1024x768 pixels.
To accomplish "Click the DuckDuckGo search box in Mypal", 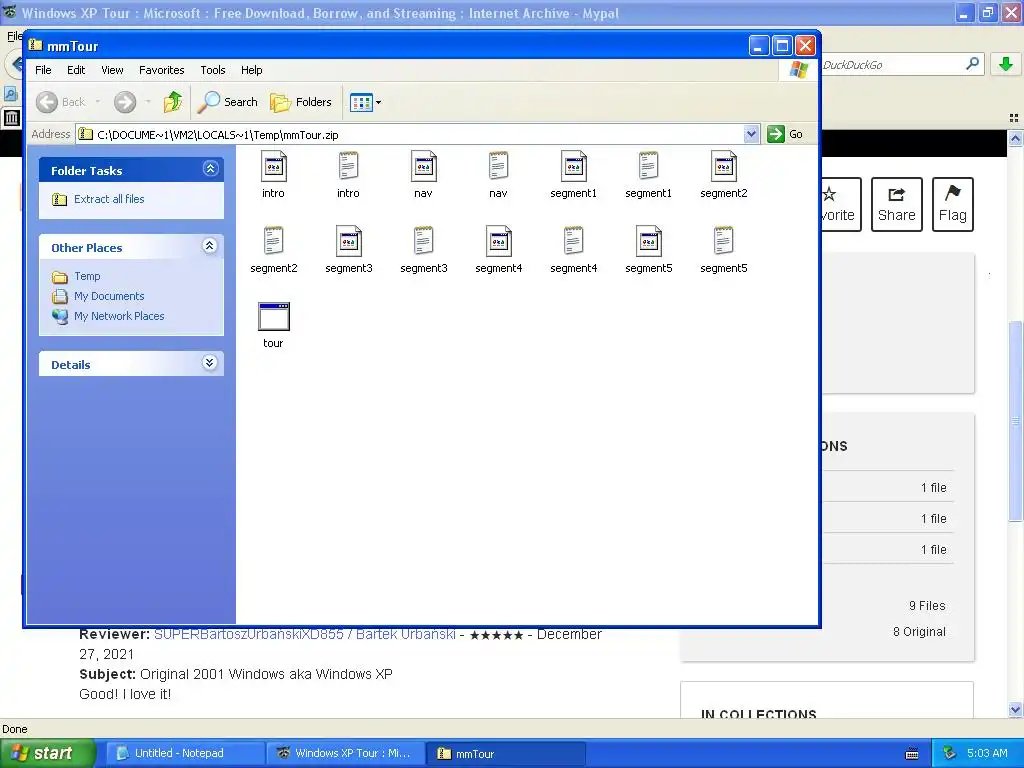I will pos(891,65).
